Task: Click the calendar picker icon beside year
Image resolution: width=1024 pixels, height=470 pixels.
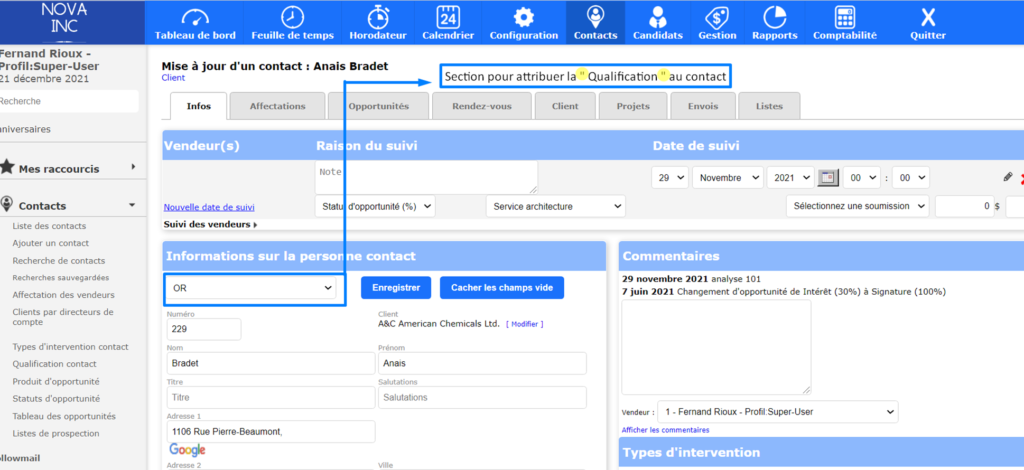Action: 828,177
